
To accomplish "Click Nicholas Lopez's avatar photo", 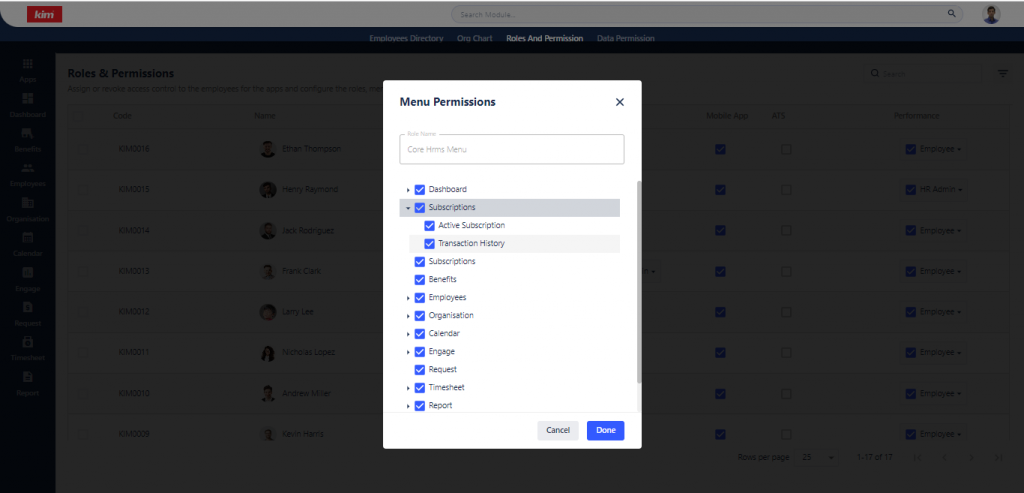I will tap(268, 353).
